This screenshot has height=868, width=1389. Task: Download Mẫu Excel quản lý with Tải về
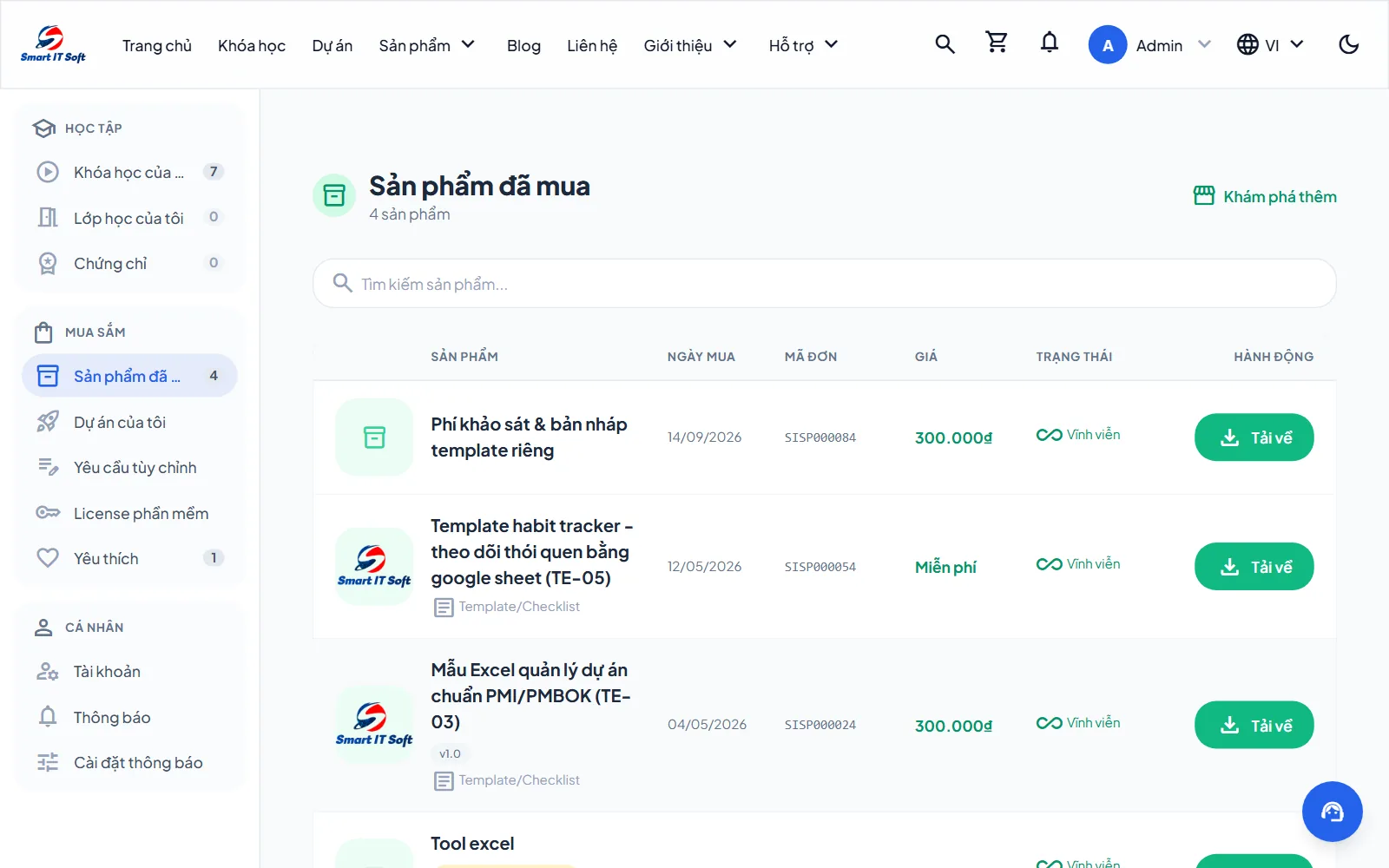[x=1254, y=725]
